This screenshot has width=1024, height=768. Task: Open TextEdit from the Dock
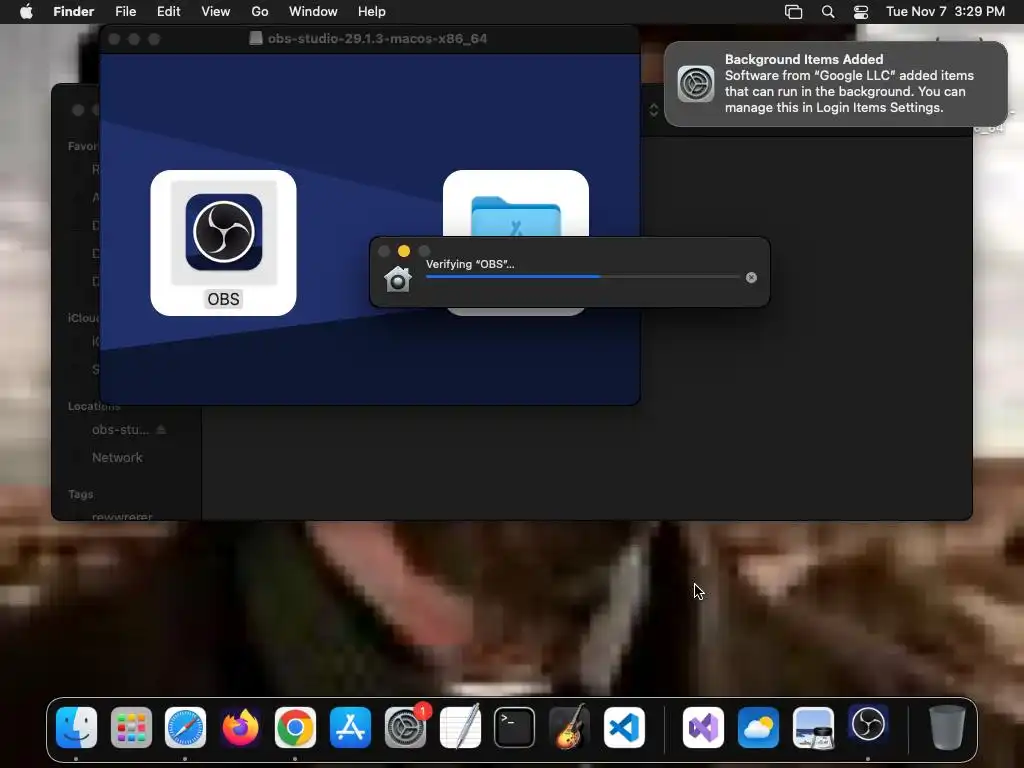coord(460,728)
